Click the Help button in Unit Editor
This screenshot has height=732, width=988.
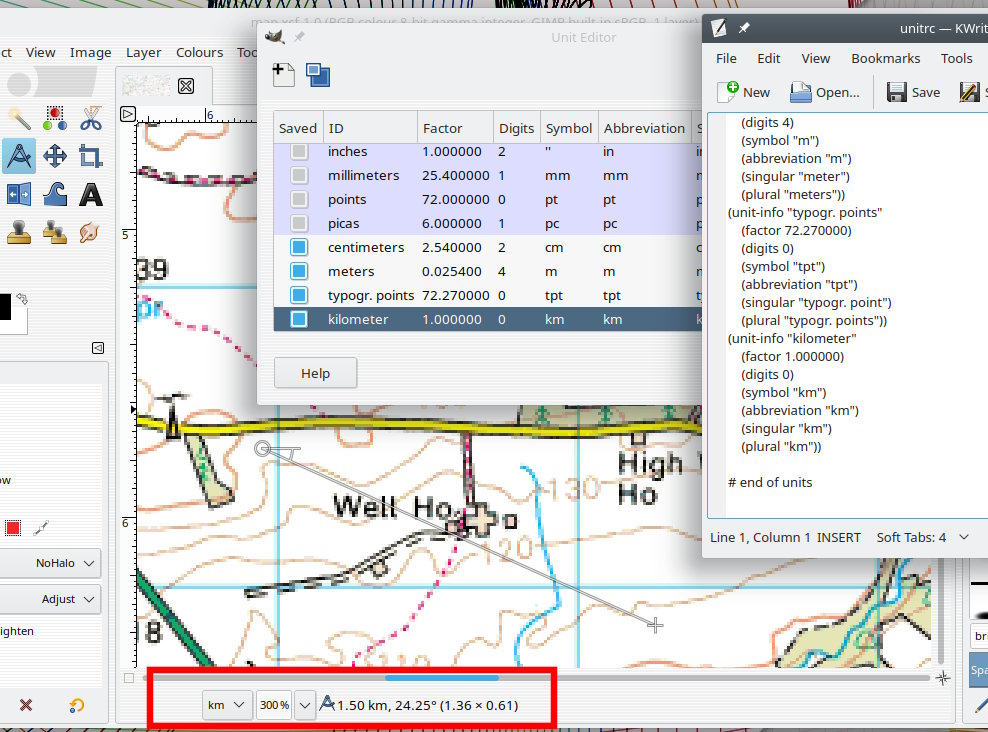(315, 373)
